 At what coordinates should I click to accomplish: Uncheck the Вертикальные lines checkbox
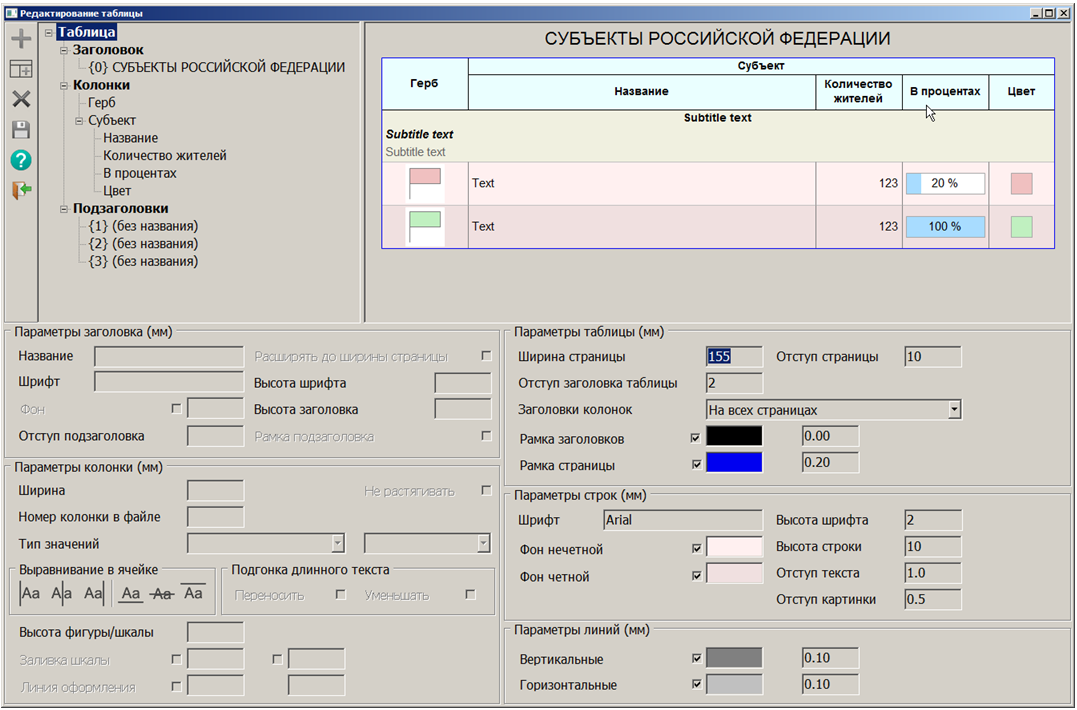(x=696, y=659)
